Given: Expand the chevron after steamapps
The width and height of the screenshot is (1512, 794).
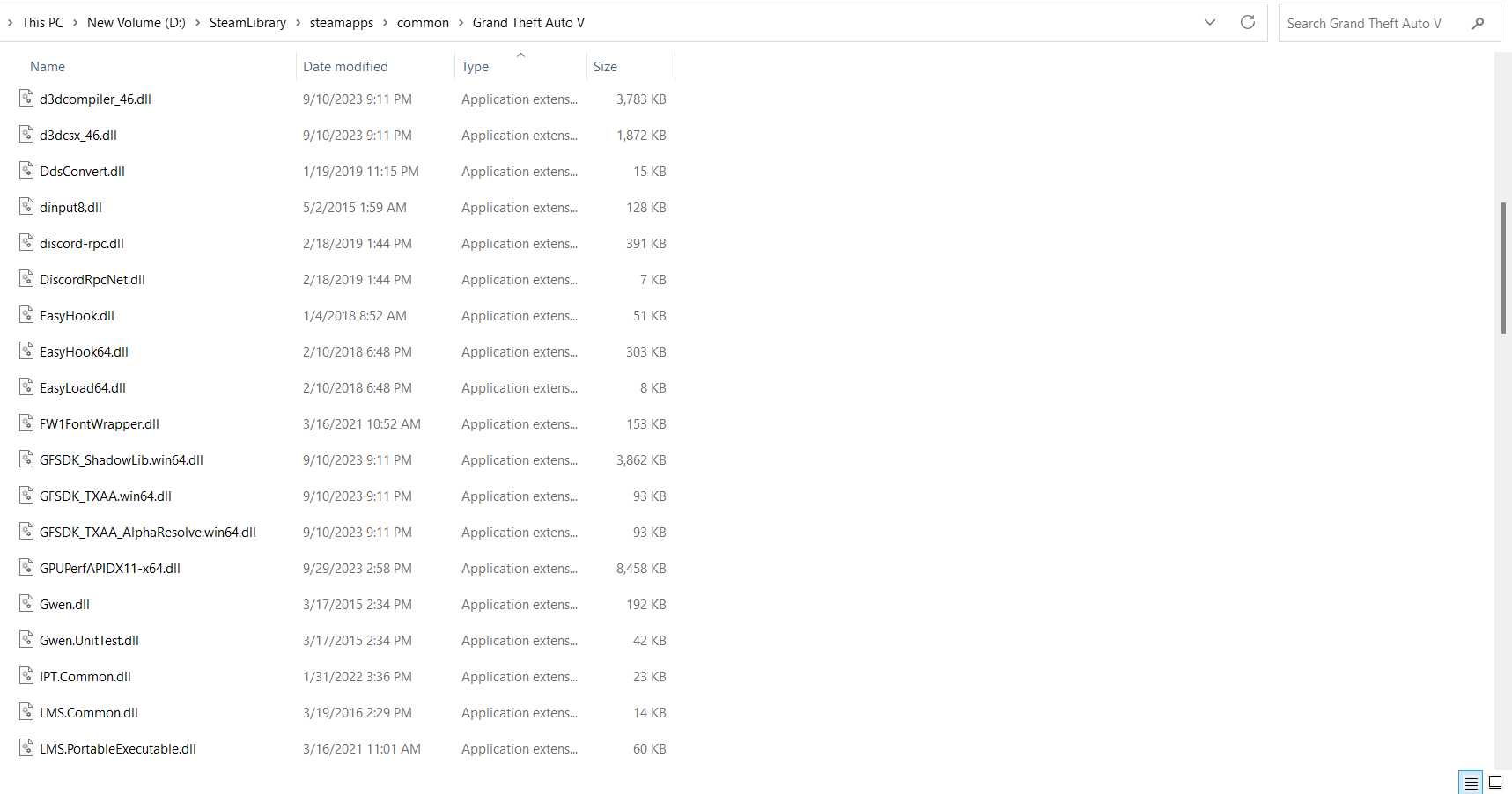Looking at the screenshot, I should tap(385, 23).
